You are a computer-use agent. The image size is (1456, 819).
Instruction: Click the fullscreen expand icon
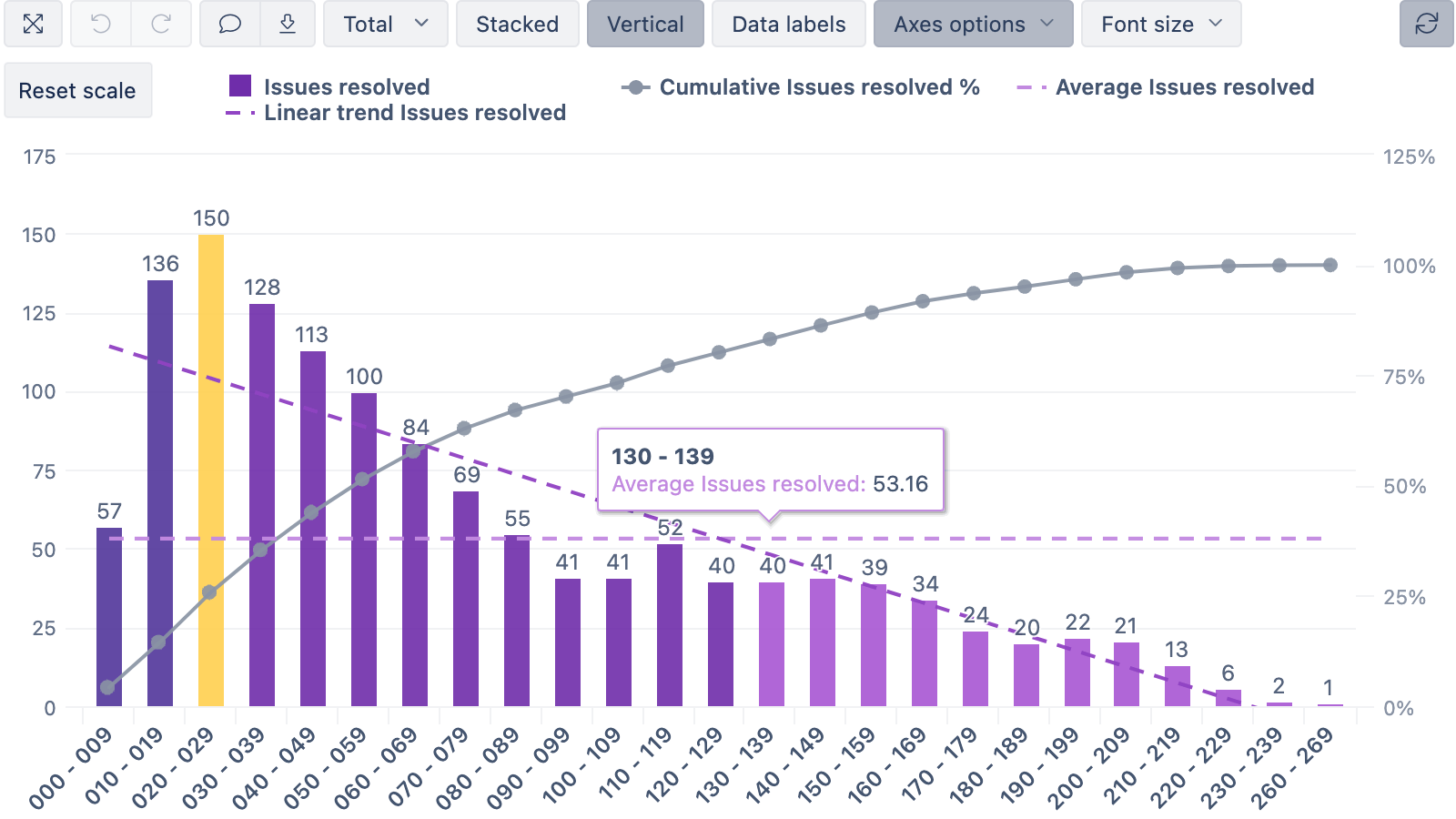[33, 25]
